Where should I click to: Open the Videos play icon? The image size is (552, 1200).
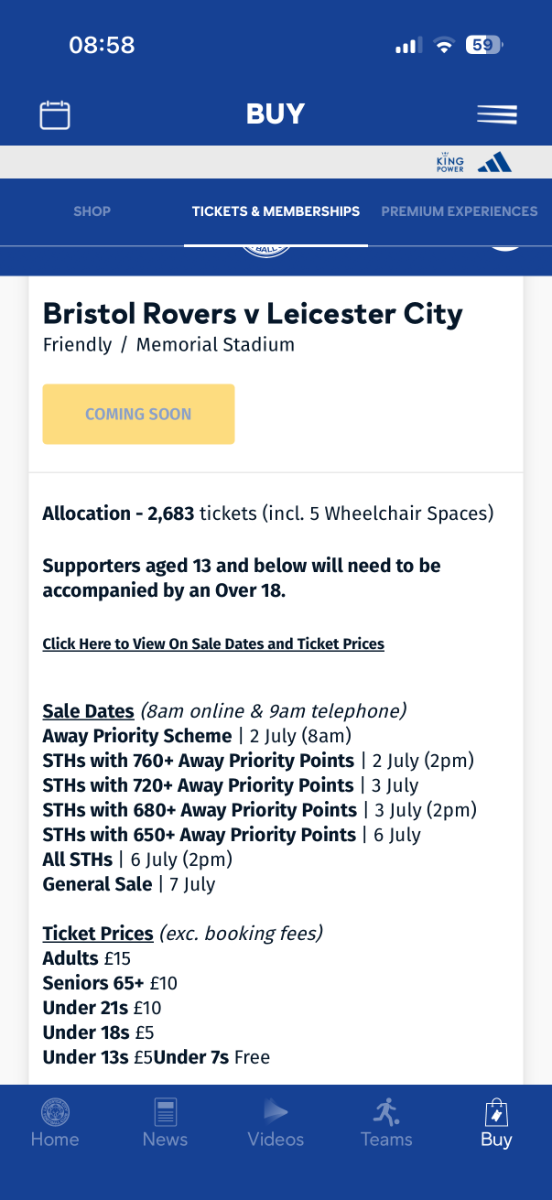275,1111
